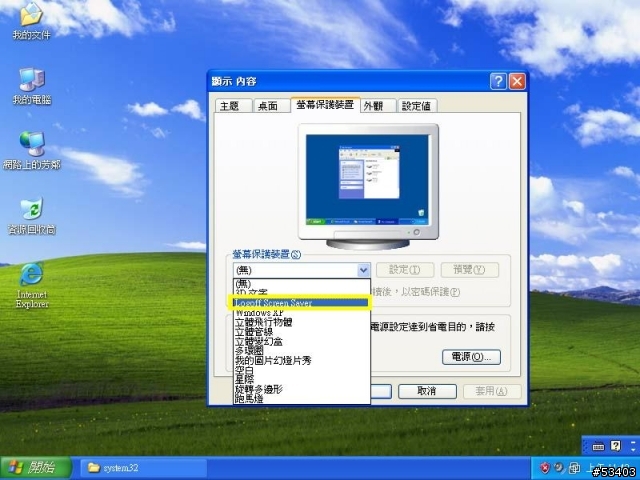Viewport: 640px width, 480px height.
Task: Choose 跑馬燈 screen saver option
Action: 302,399
